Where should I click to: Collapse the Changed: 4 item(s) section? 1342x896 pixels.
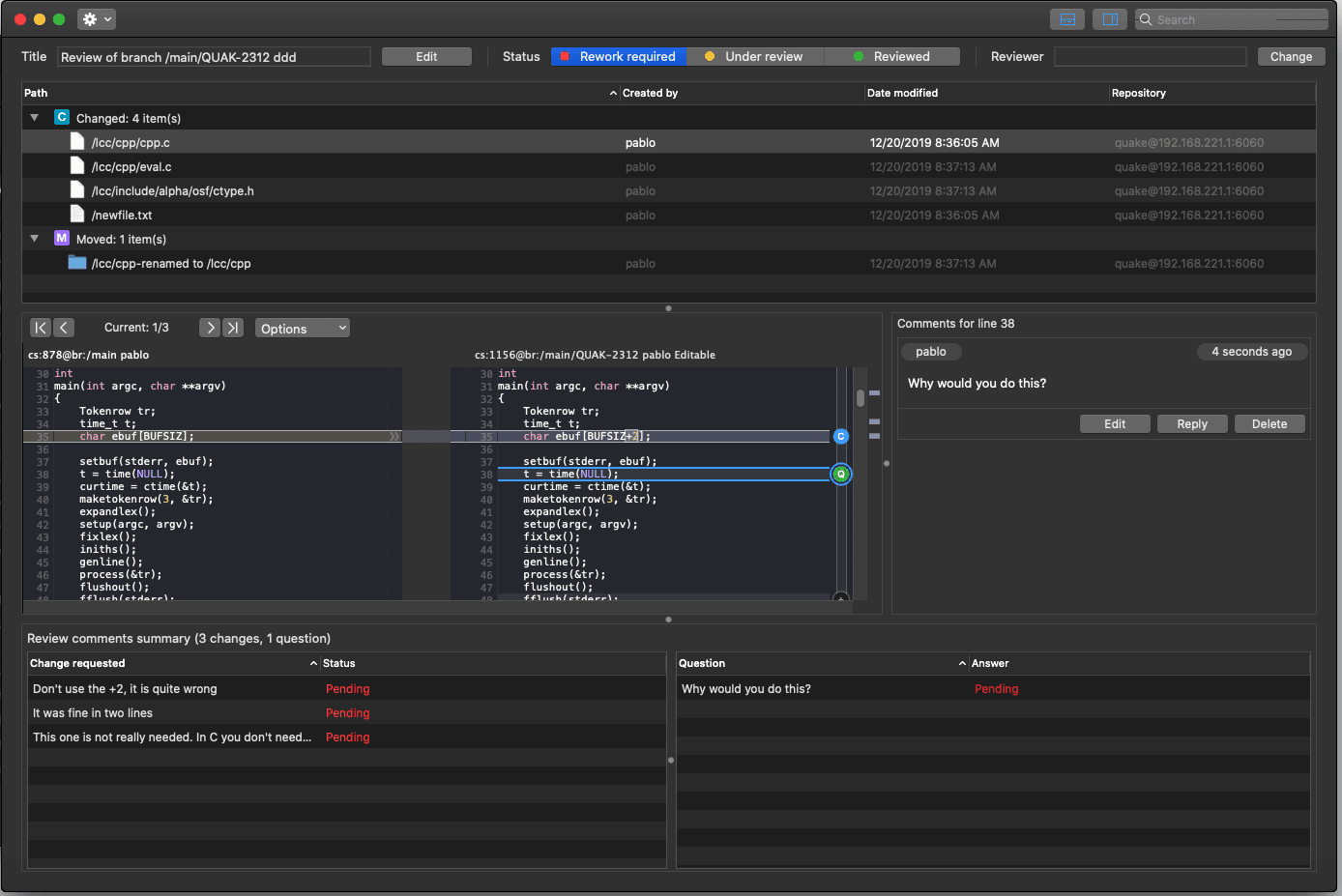coord(34,117)
